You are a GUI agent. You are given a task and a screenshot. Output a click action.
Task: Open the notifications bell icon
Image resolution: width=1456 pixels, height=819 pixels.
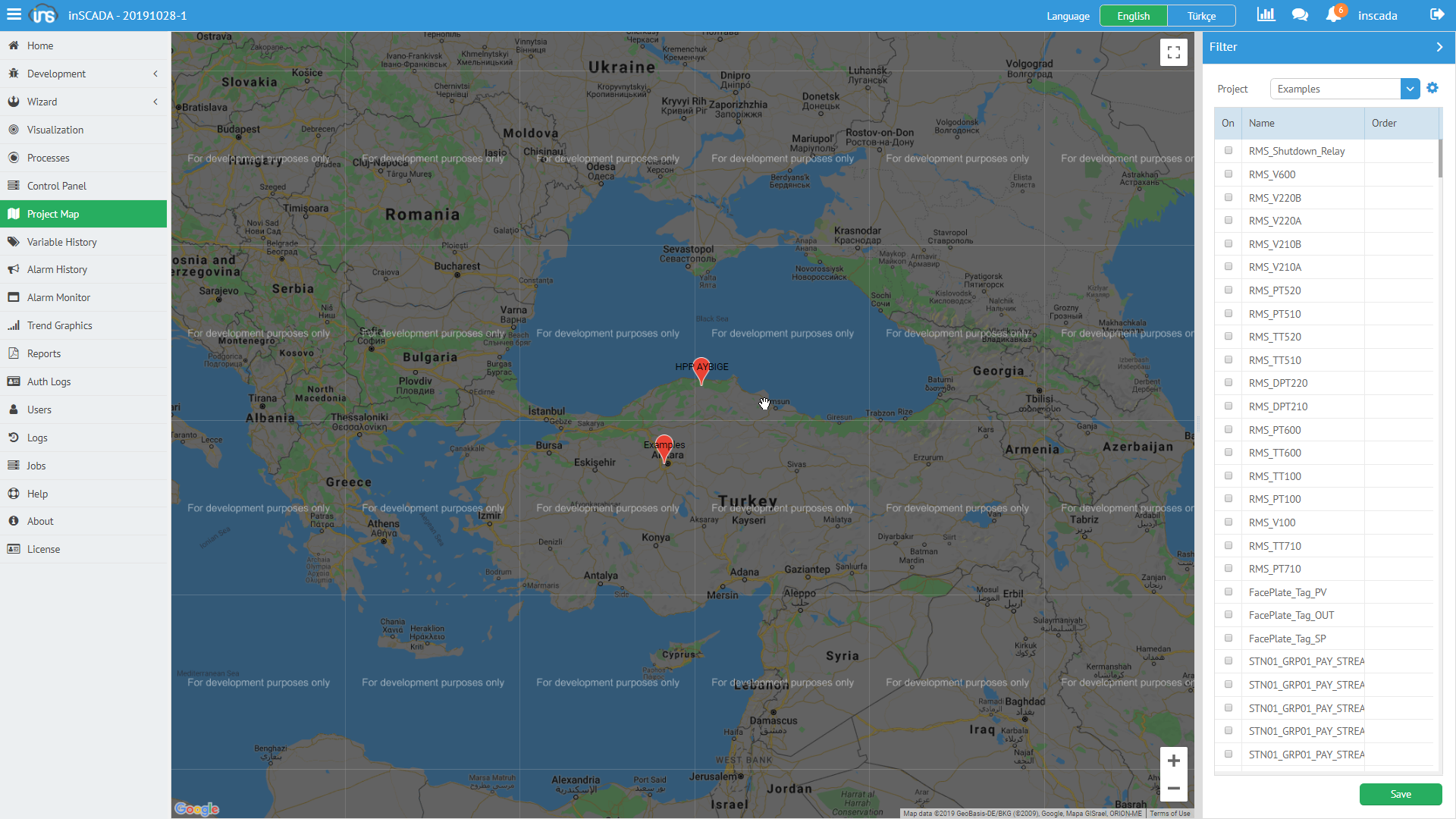tap(1333, 15)
